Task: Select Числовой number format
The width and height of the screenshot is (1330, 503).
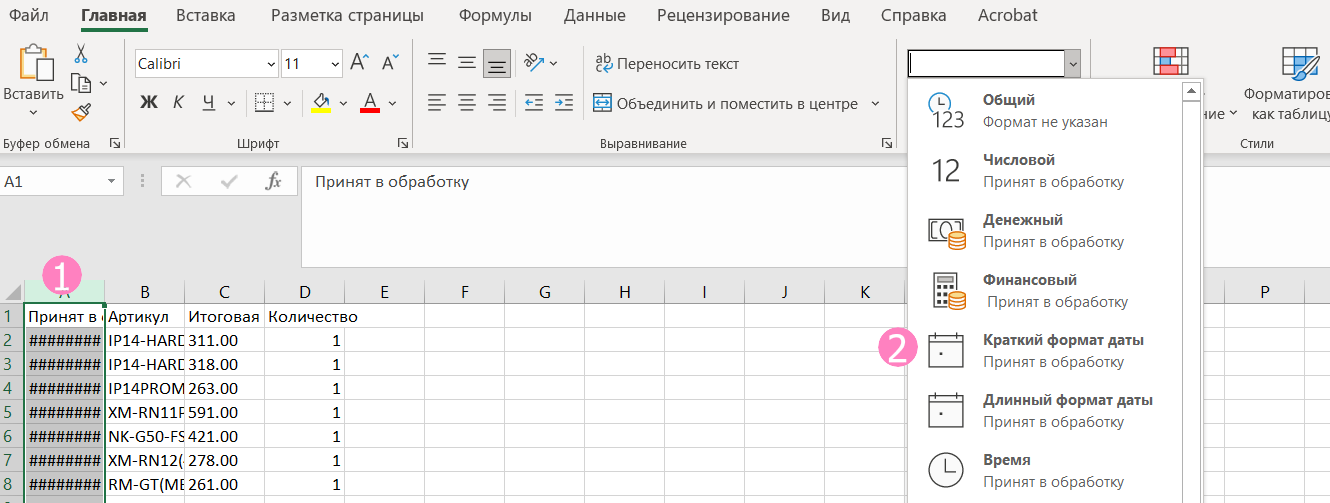Action: pos(1044,170)
